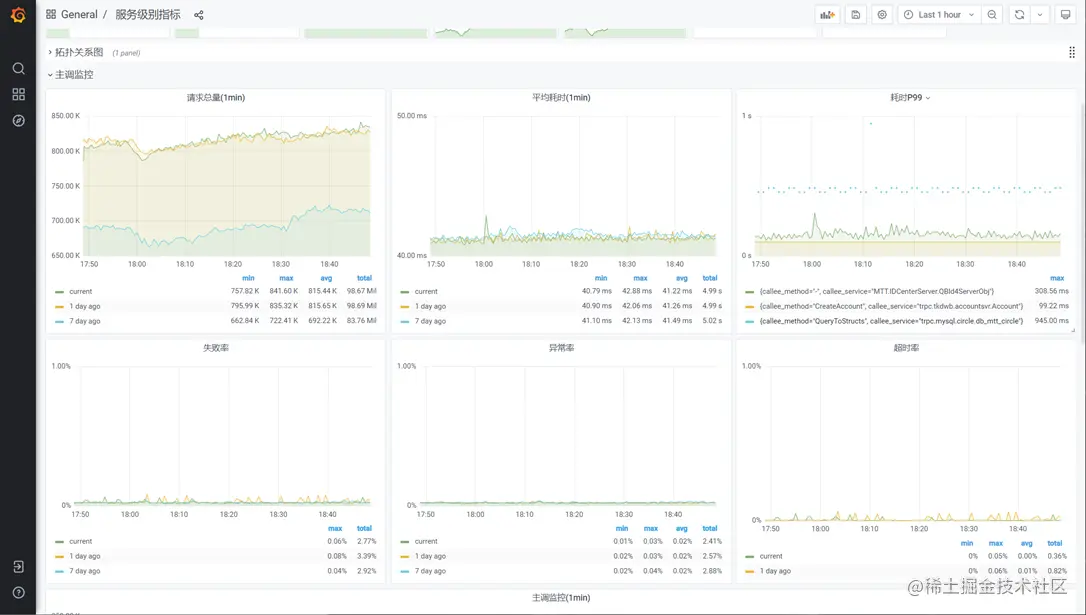The image size is (1086, 615).
Task: Open the 超时率 panel title
Action: pos(906,348)
